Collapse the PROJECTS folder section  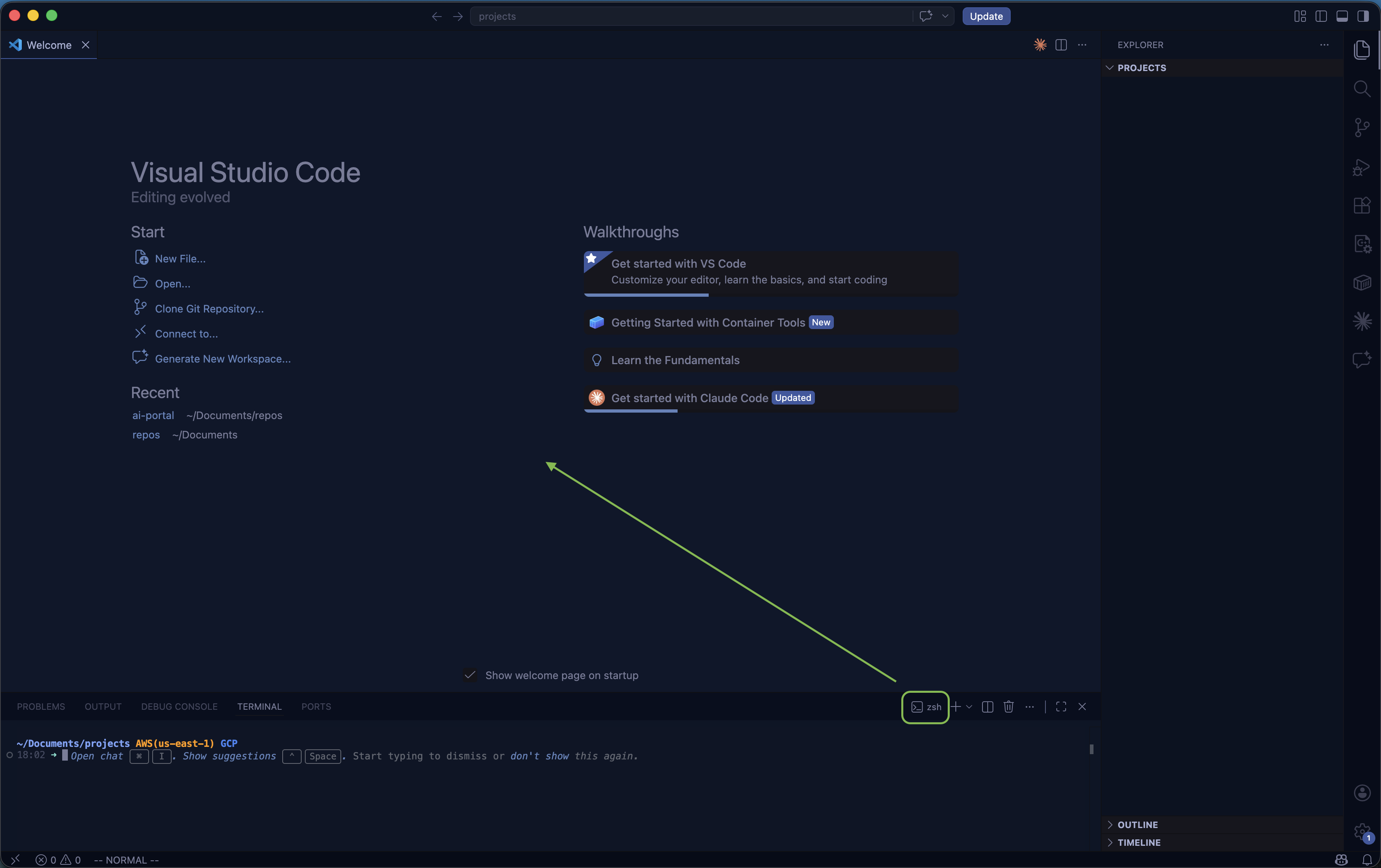tap(1222, 68)
